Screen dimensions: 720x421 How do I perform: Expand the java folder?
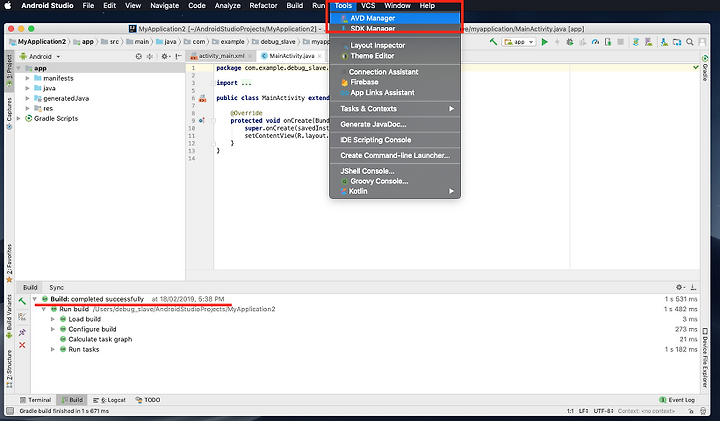(x=27, y=88)
